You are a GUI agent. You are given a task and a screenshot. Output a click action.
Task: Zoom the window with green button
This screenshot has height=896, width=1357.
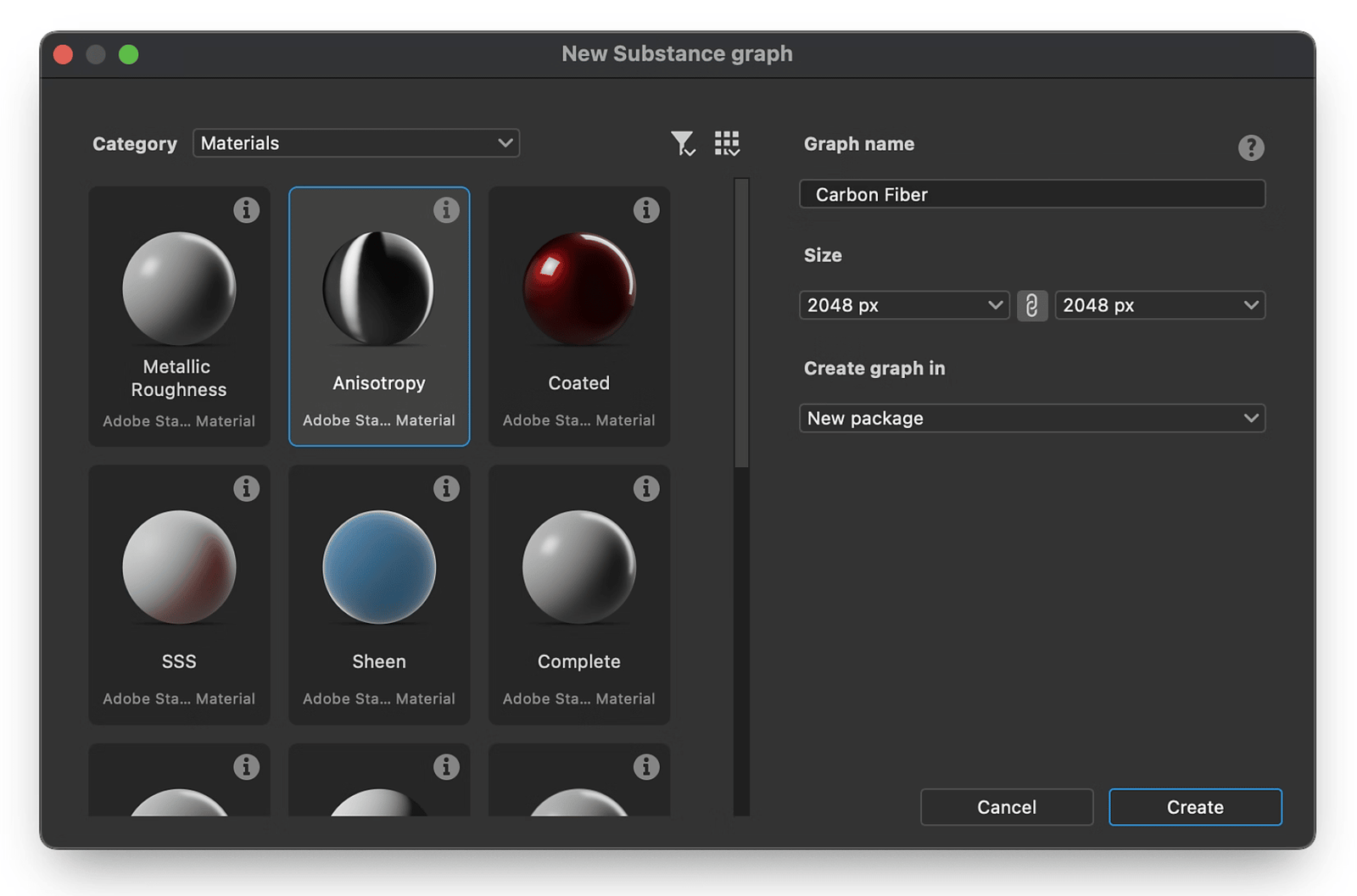[128, 55]
